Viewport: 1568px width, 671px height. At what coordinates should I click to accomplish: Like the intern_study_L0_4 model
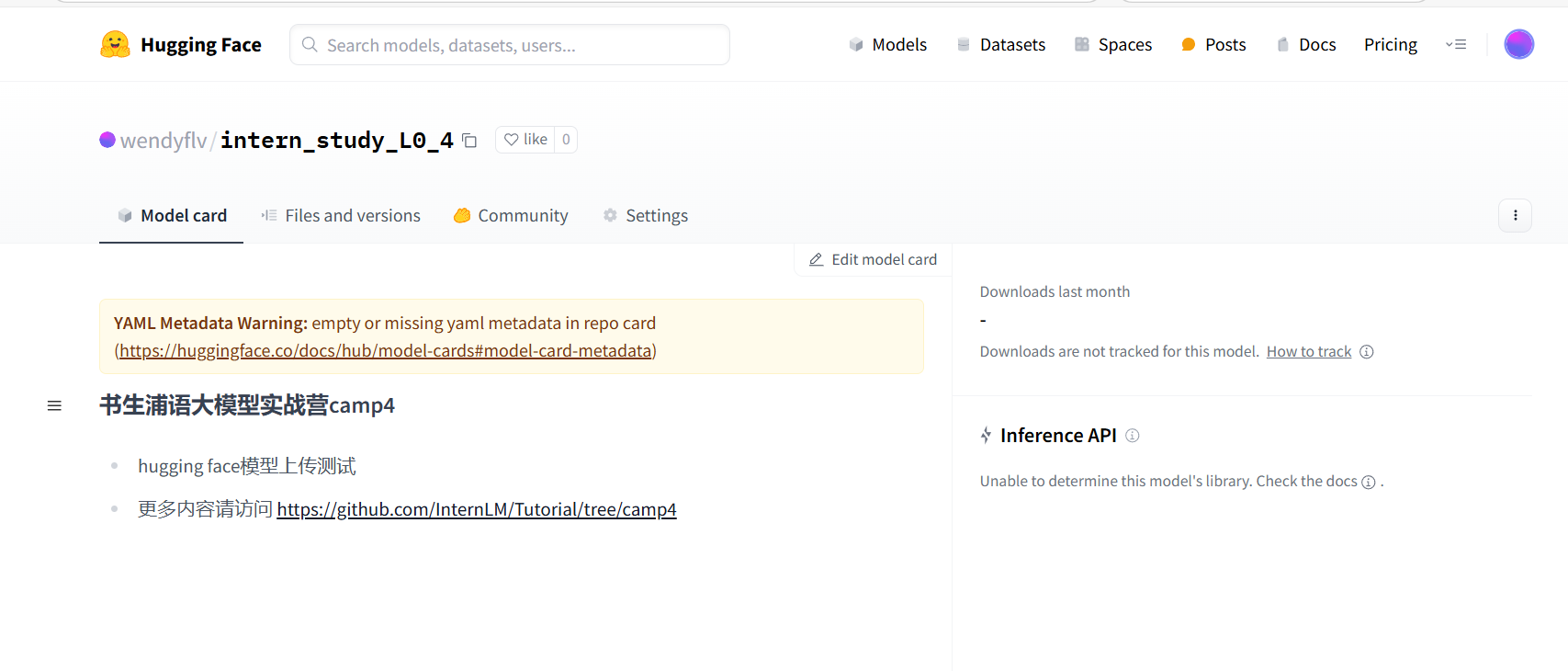coord(525,140)
